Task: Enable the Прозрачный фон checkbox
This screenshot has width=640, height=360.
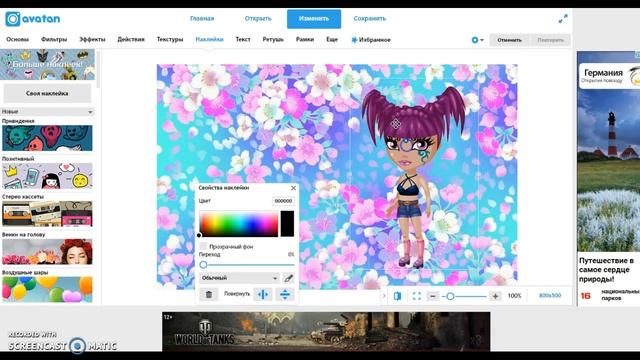Action: [x=203, y=247]
